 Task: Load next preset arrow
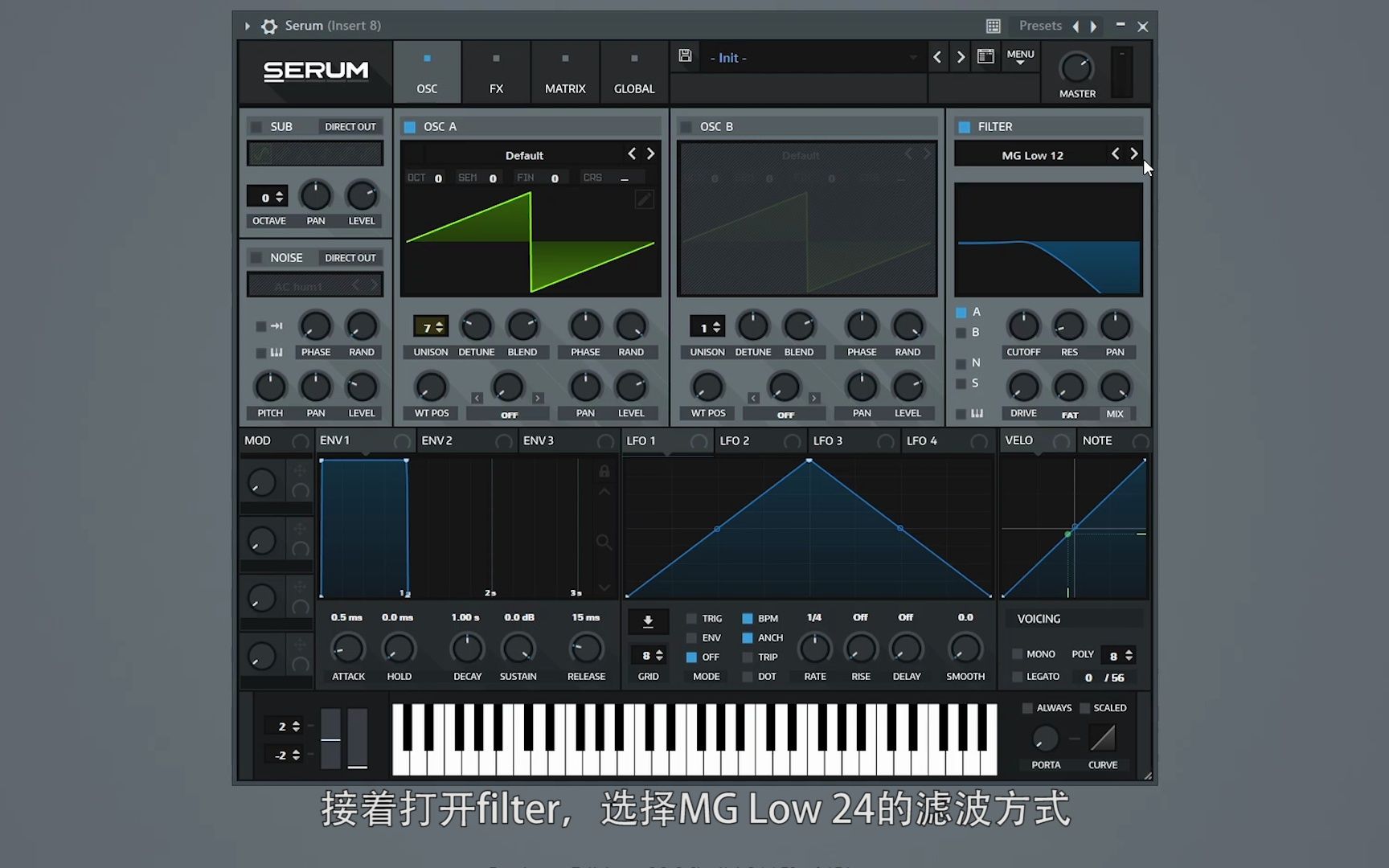point(960,57)
